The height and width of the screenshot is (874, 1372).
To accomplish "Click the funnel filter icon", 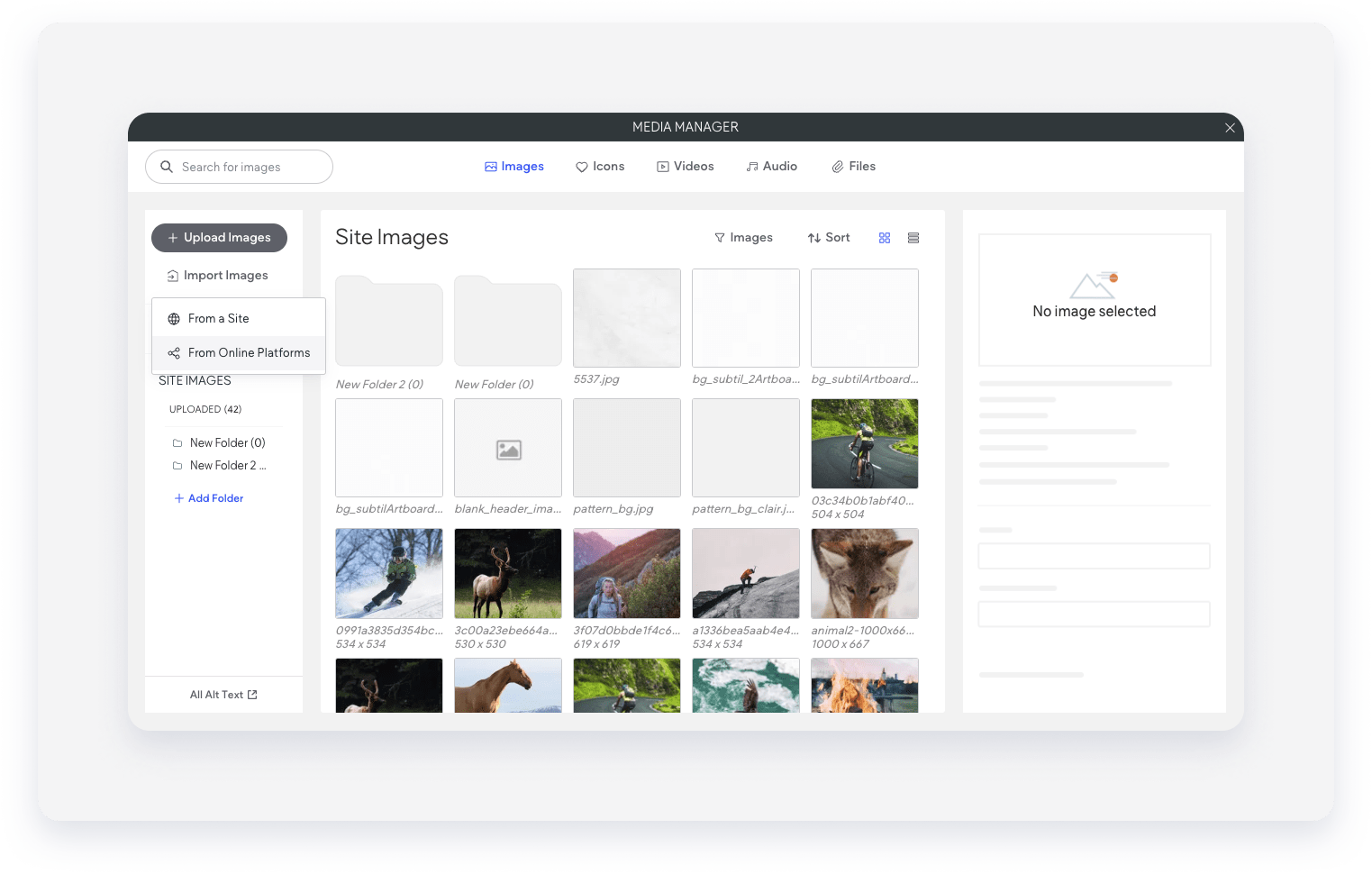I will [x=720, y=238].
